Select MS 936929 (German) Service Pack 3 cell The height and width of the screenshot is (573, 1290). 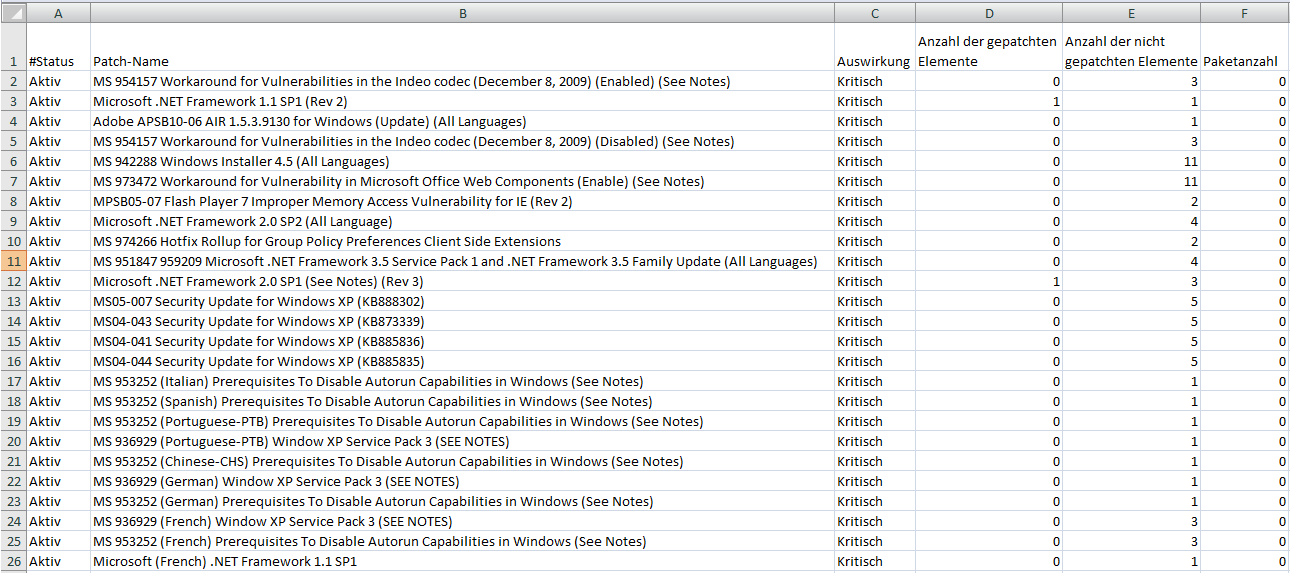tap(462, 481)
